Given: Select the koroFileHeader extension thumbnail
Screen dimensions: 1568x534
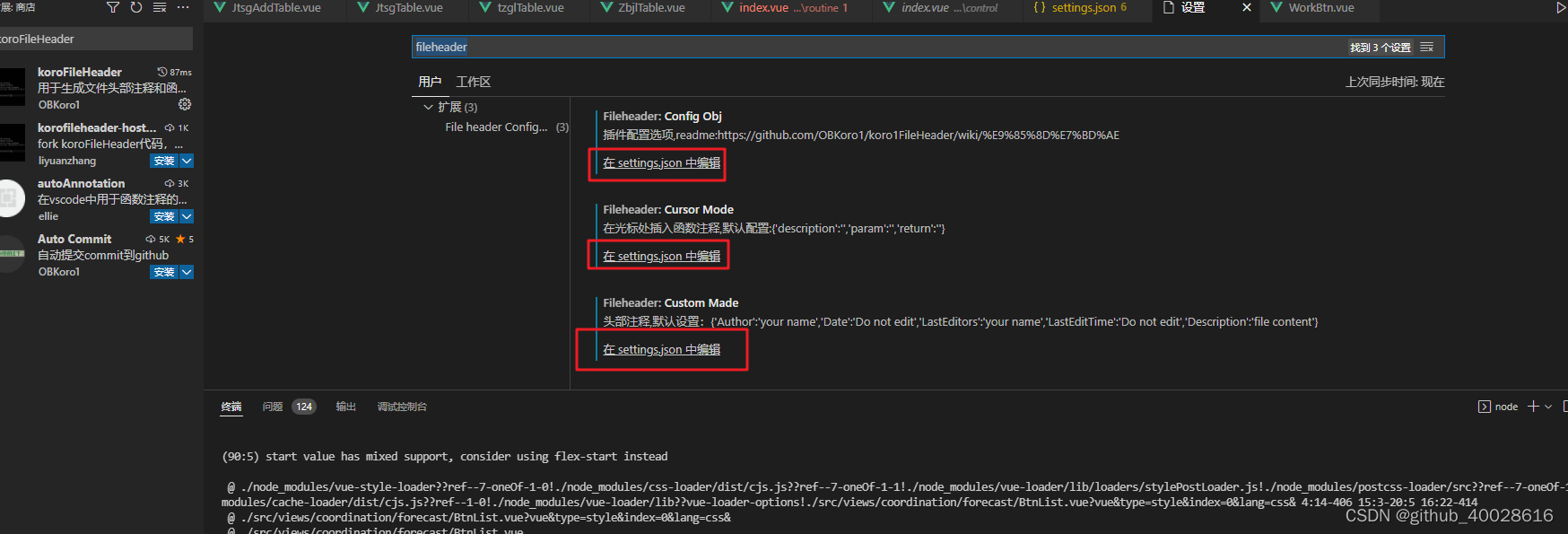Looking at the screenshot, I should pyautogui.click(x=12, y=87).
